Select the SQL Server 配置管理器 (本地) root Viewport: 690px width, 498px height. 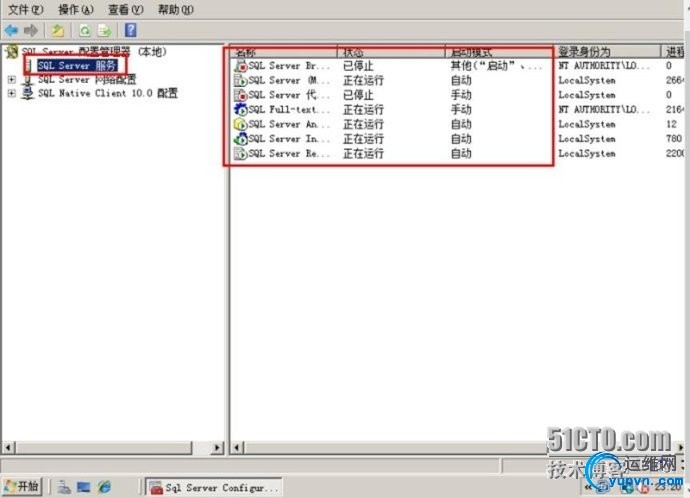click(x=94, y=51)
